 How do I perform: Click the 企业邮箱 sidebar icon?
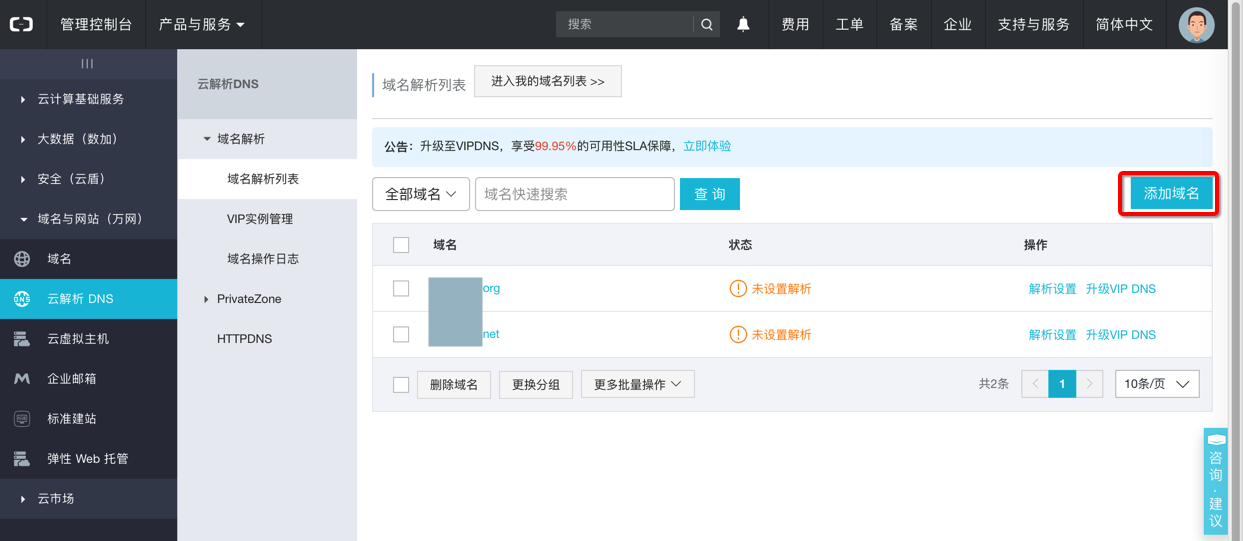pyautogui.click(x=22, y=379)
